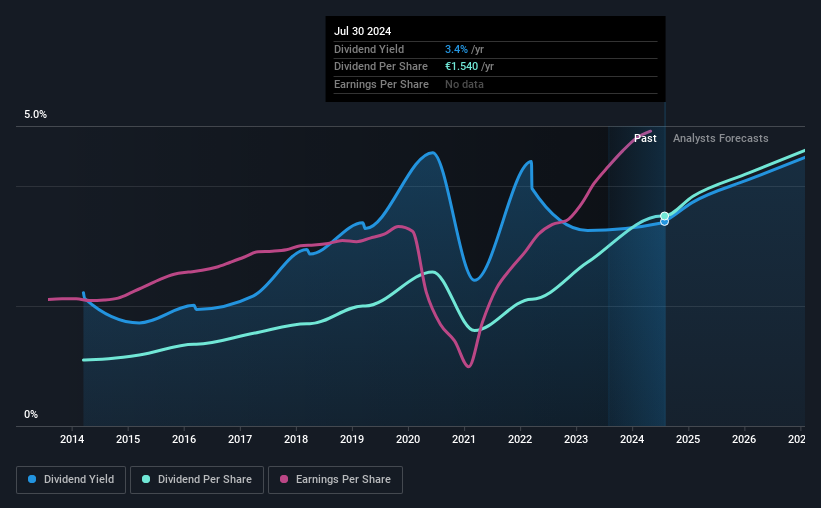The width and height of the screenshot is (821, 508).
Task: Click the 2016 x-axis label
Action: point(184,439)
